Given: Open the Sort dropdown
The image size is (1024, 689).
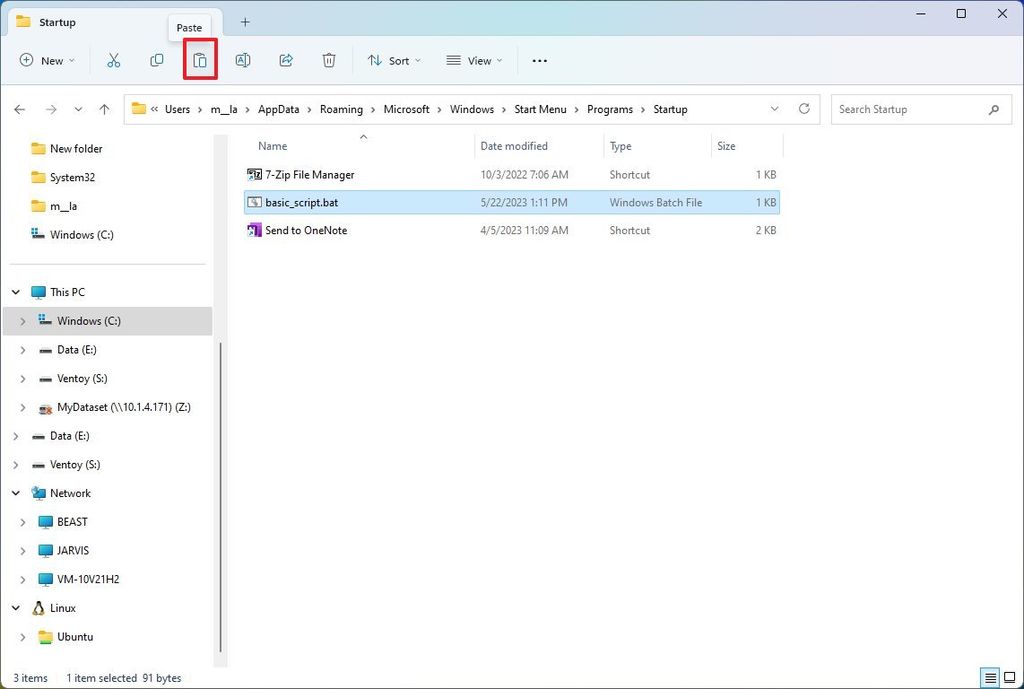Looking at the screenshot, I should 394,60.
